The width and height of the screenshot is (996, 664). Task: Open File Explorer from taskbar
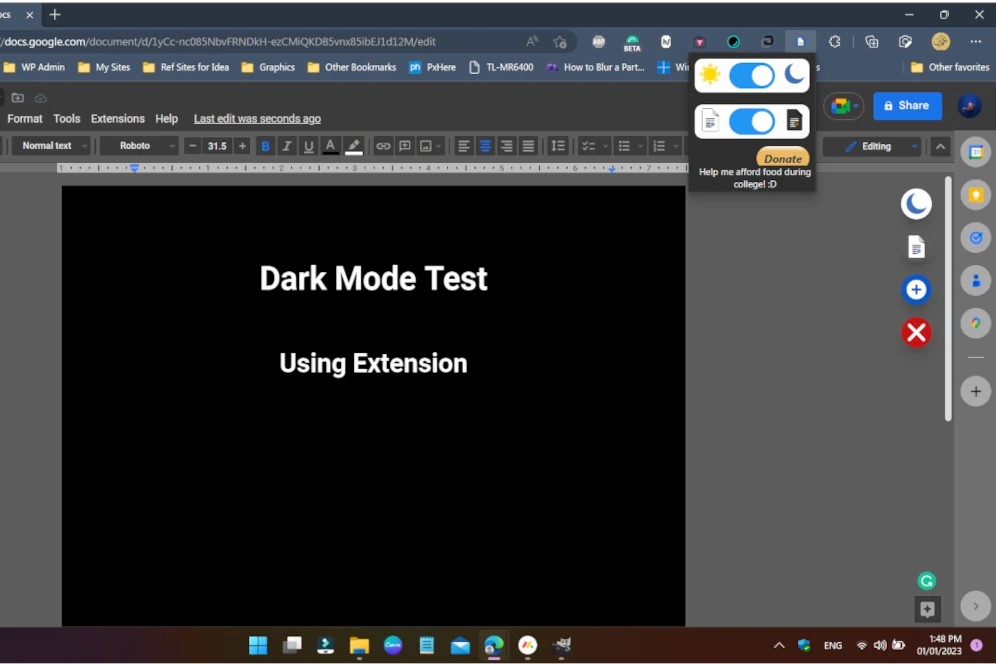tap(360, 646)
